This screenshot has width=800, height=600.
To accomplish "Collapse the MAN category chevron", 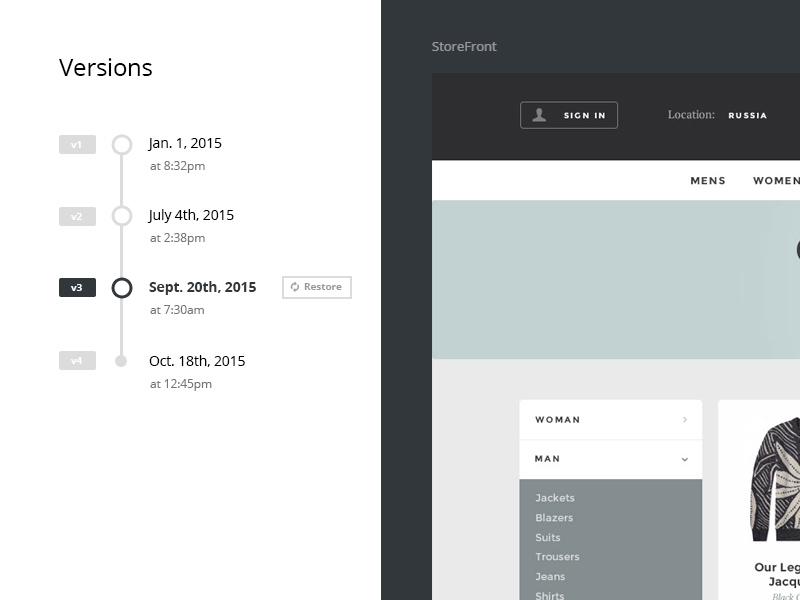I will 685,459.
